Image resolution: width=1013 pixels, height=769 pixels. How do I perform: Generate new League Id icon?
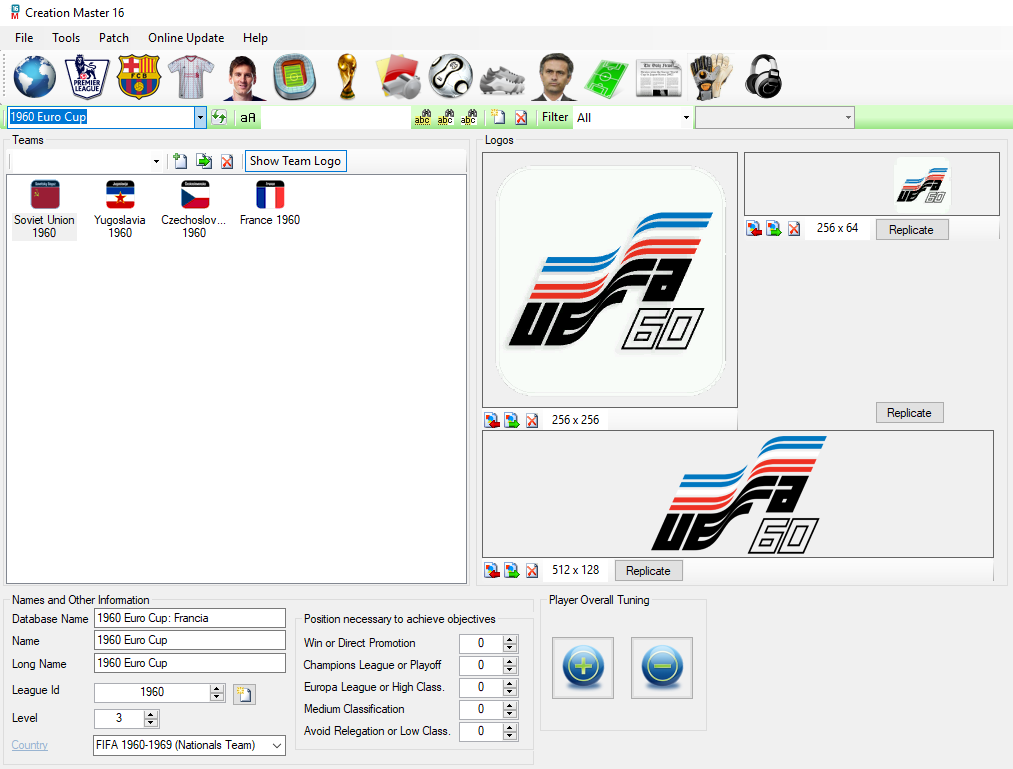(x=244, y=694)
